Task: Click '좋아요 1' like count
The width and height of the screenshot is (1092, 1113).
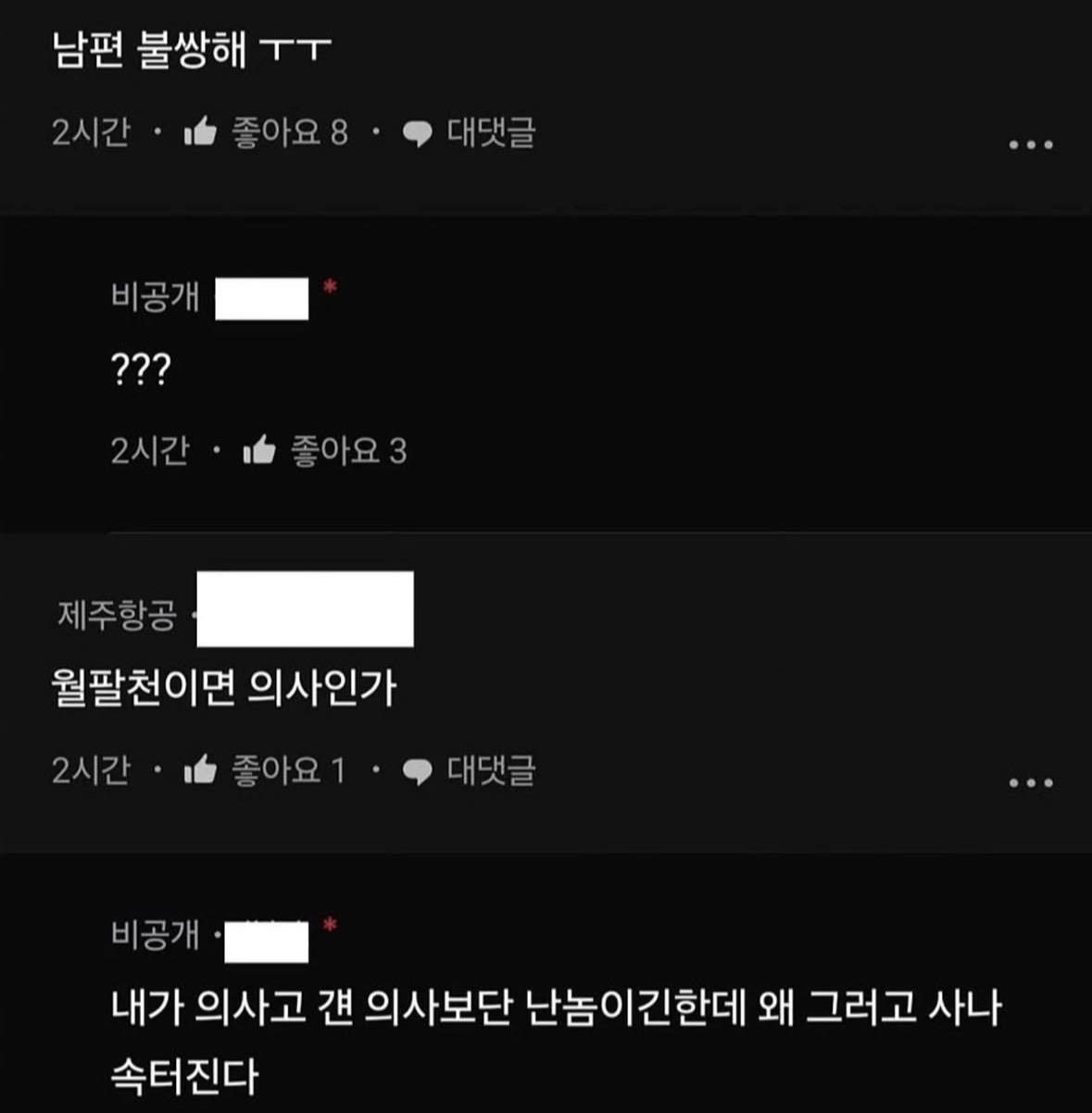Action: 289,770
